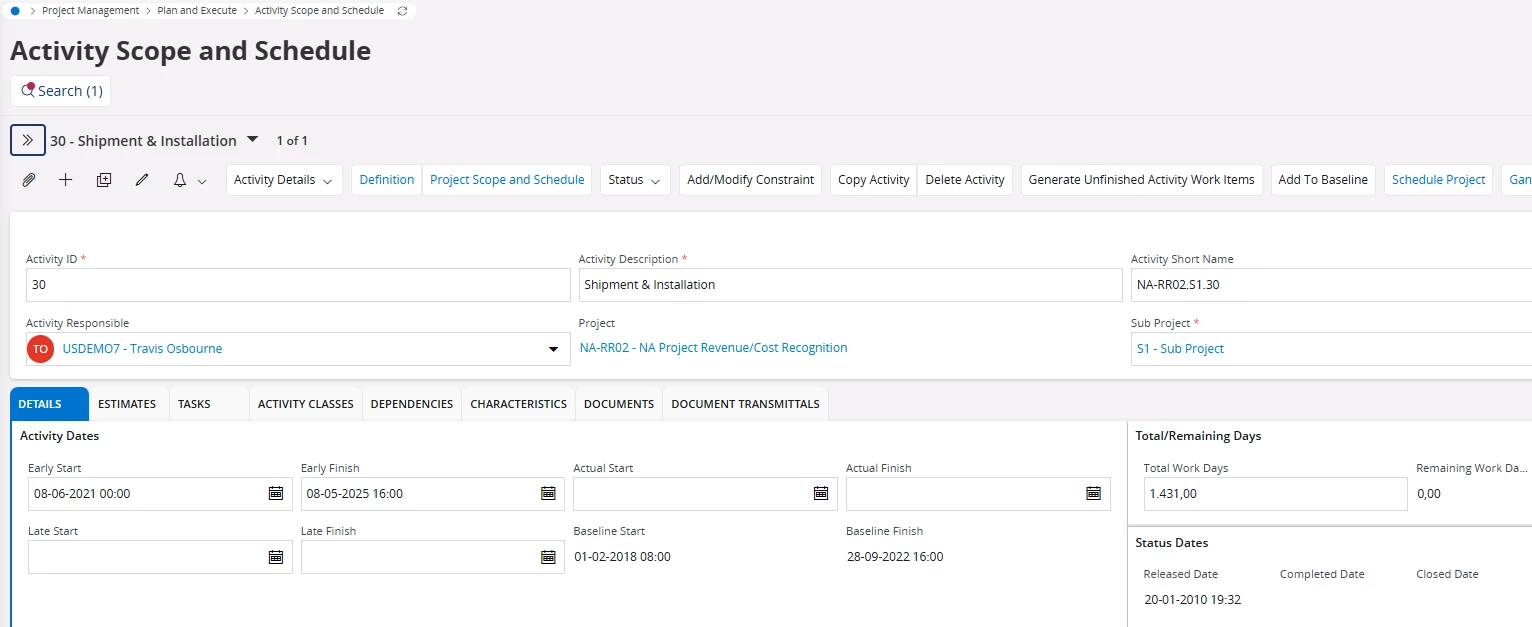Screen dimensions: 1532x627
Task: Open the Late Finish calendar picker
Action: (x=548, y=557)
